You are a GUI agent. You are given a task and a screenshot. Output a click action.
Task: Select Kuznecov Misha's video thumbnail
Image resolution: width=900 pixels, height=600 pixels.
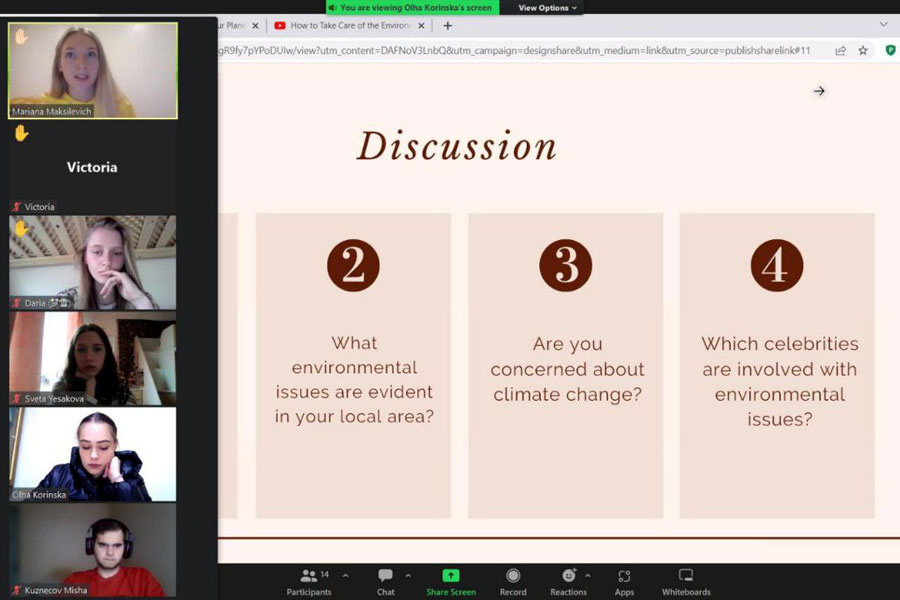[93, 550]
